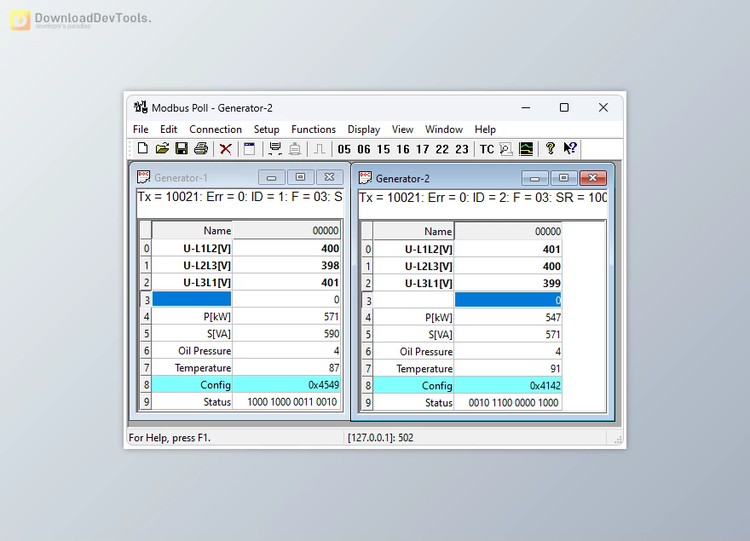Open the real-time chart icon
This screenshot has height=541, width=750.
coord(526,149)
